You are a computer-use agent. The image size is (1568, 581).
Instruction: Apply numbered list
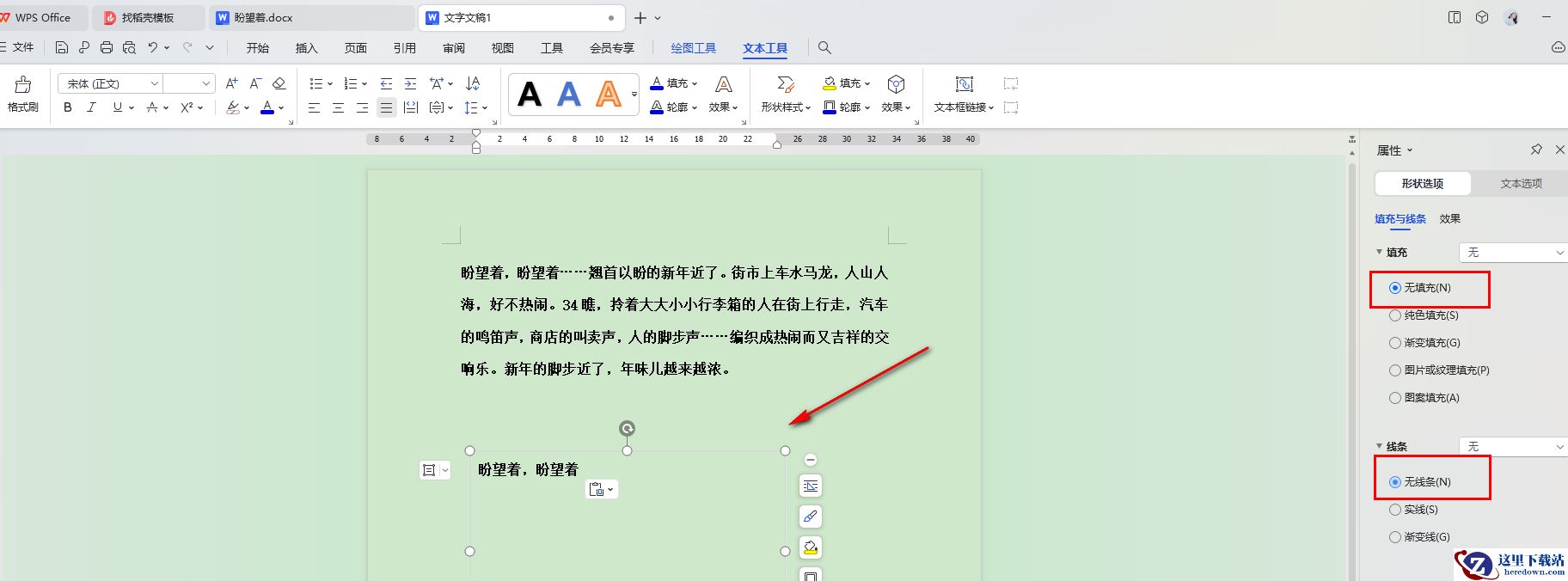point(351,83)
